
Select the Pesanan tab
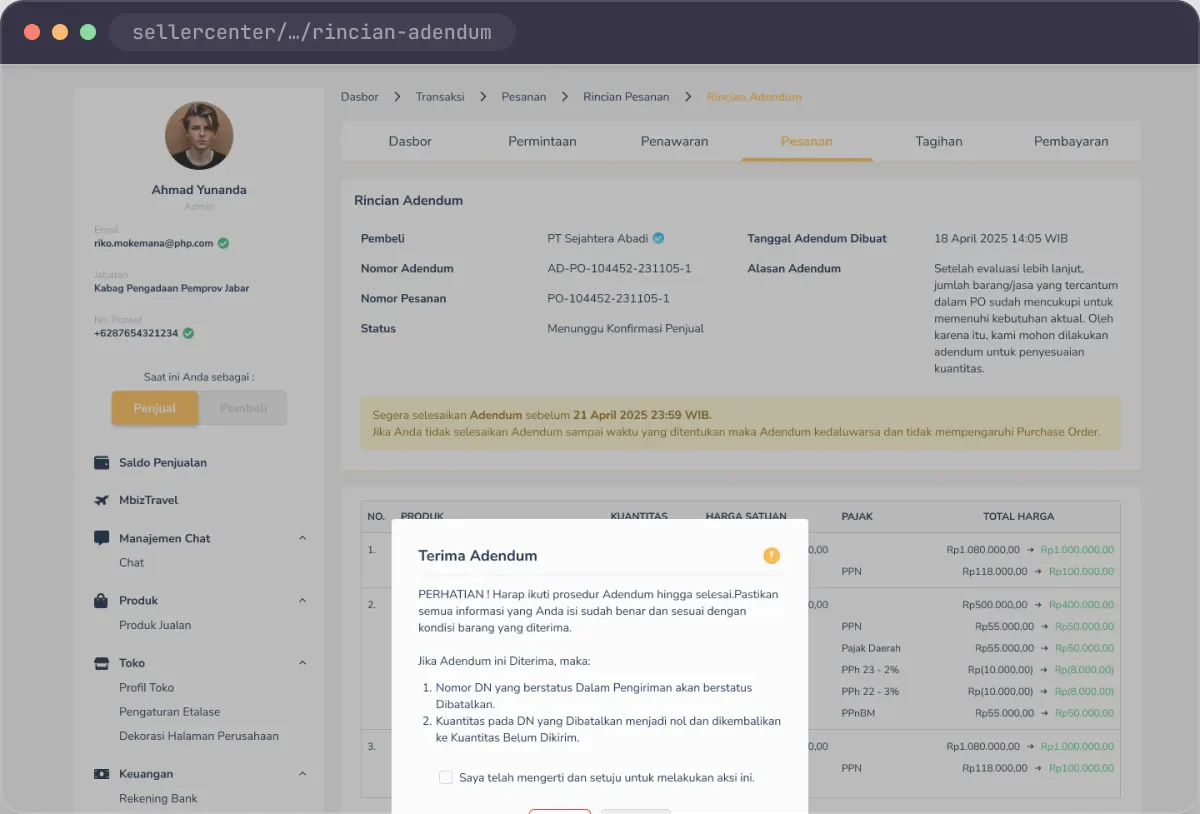point(807,141)
